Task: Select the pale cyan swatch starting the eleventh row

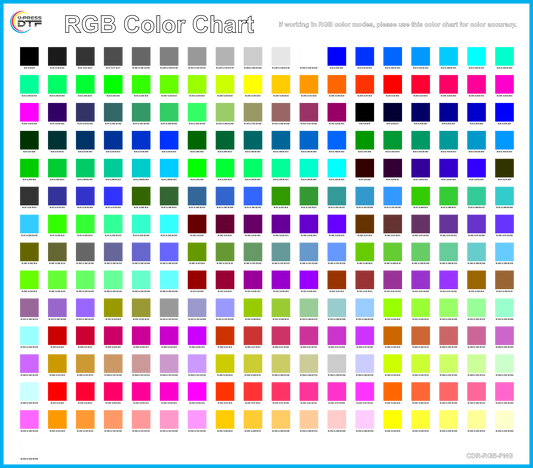Action: (x=29, y=335)
